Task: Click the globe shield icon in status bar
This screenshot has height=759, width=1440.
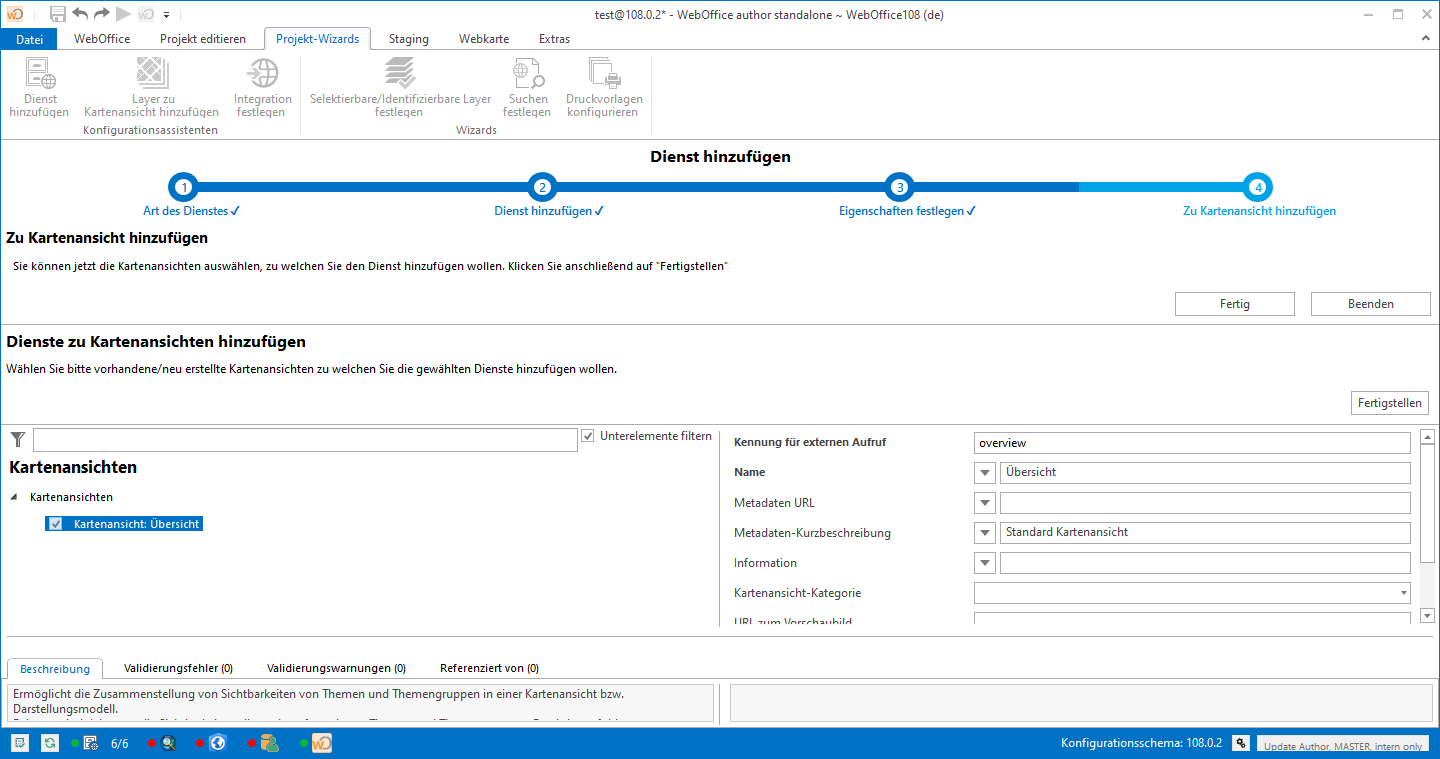Action: [217, 743]
